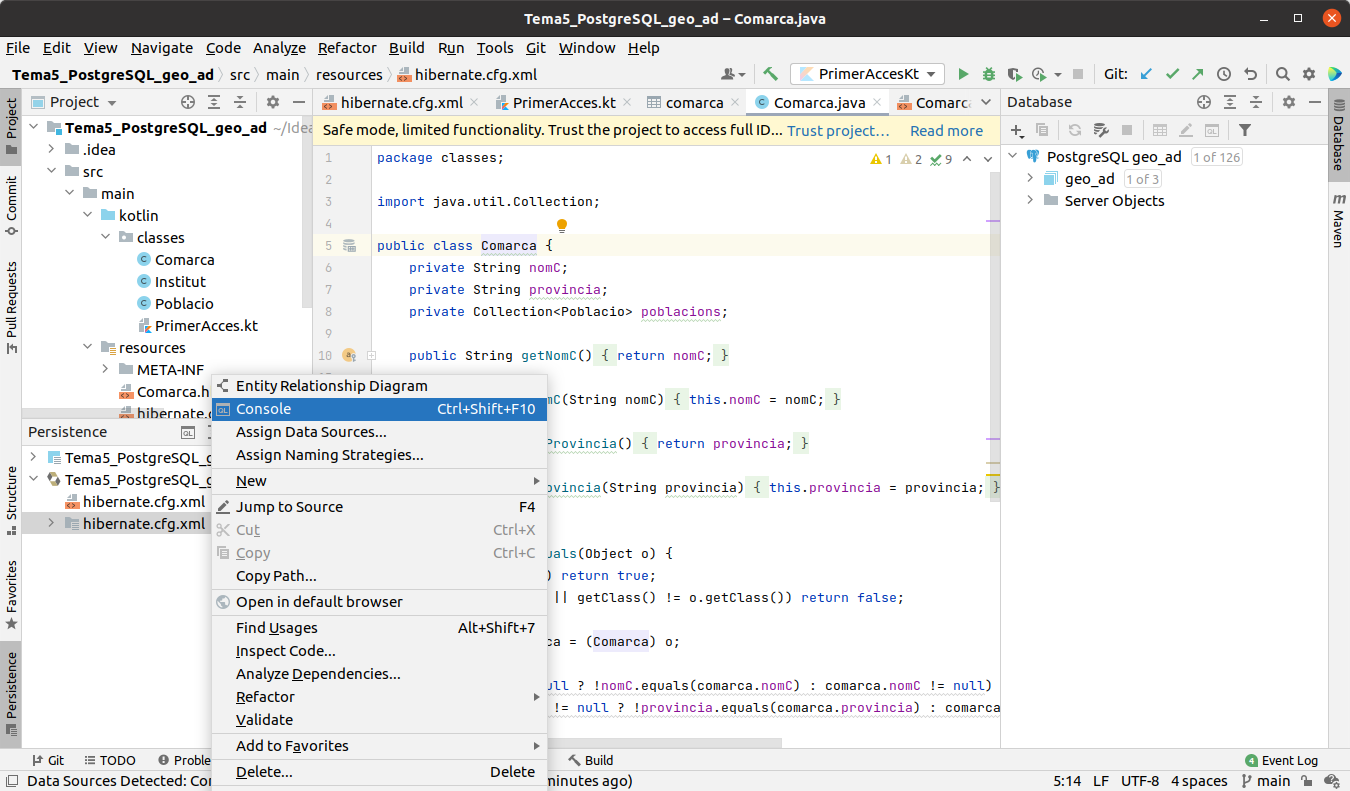The image size is (1350, 791).
Task: Toggle the Commit tool window tab
Action: [x=11, y=205]
